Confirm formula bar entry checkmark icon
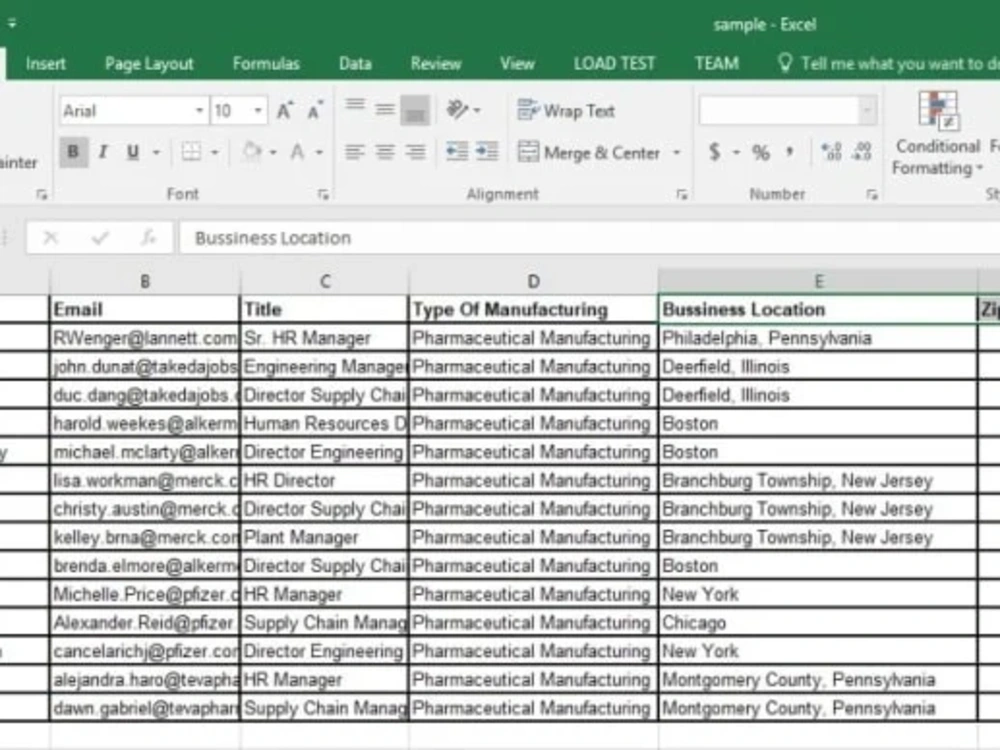Image resolution: width=1000 pixels, height=750 pixels. [x=99, y=238]
